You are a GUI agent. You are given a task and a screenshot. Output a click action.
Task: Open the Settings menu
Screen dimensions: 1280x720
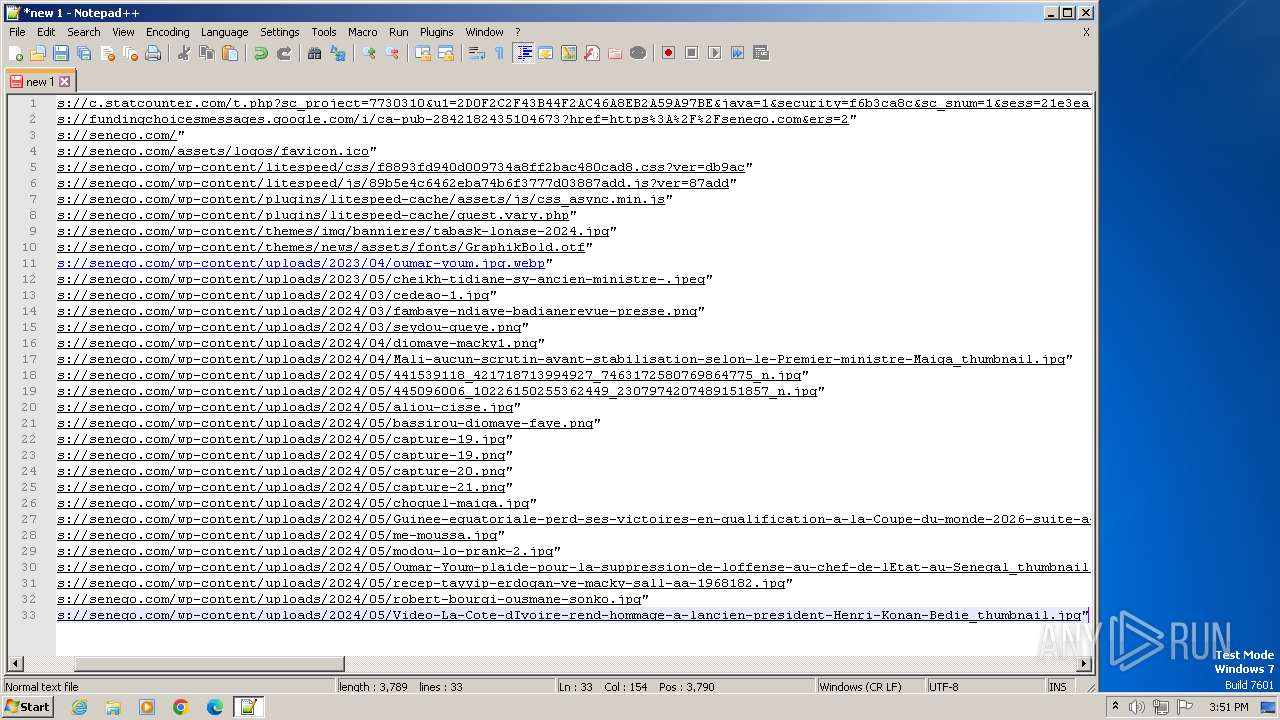[x=280, y=32]
